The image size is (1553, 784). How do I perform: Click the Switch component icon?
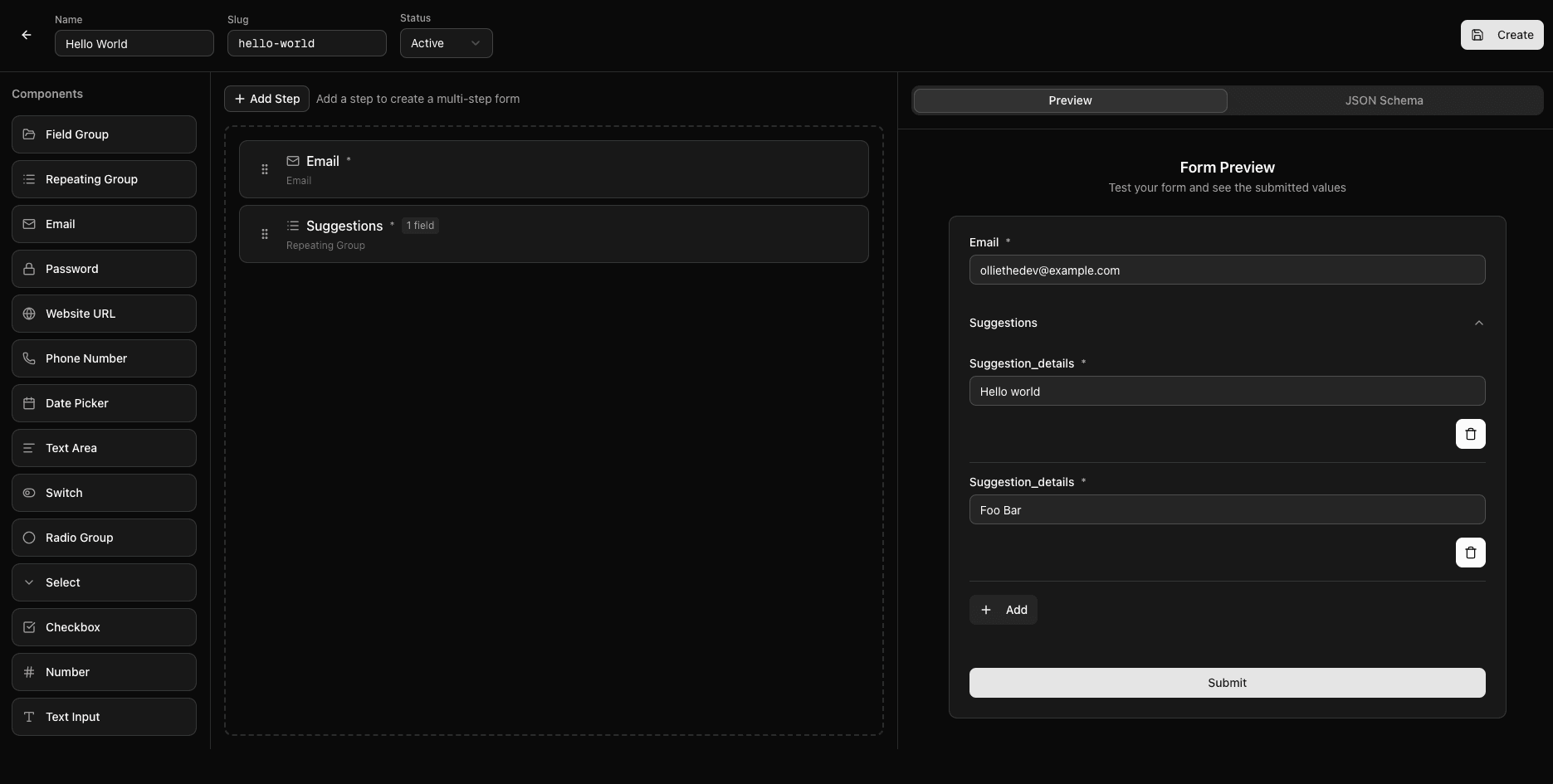point(29,493)
